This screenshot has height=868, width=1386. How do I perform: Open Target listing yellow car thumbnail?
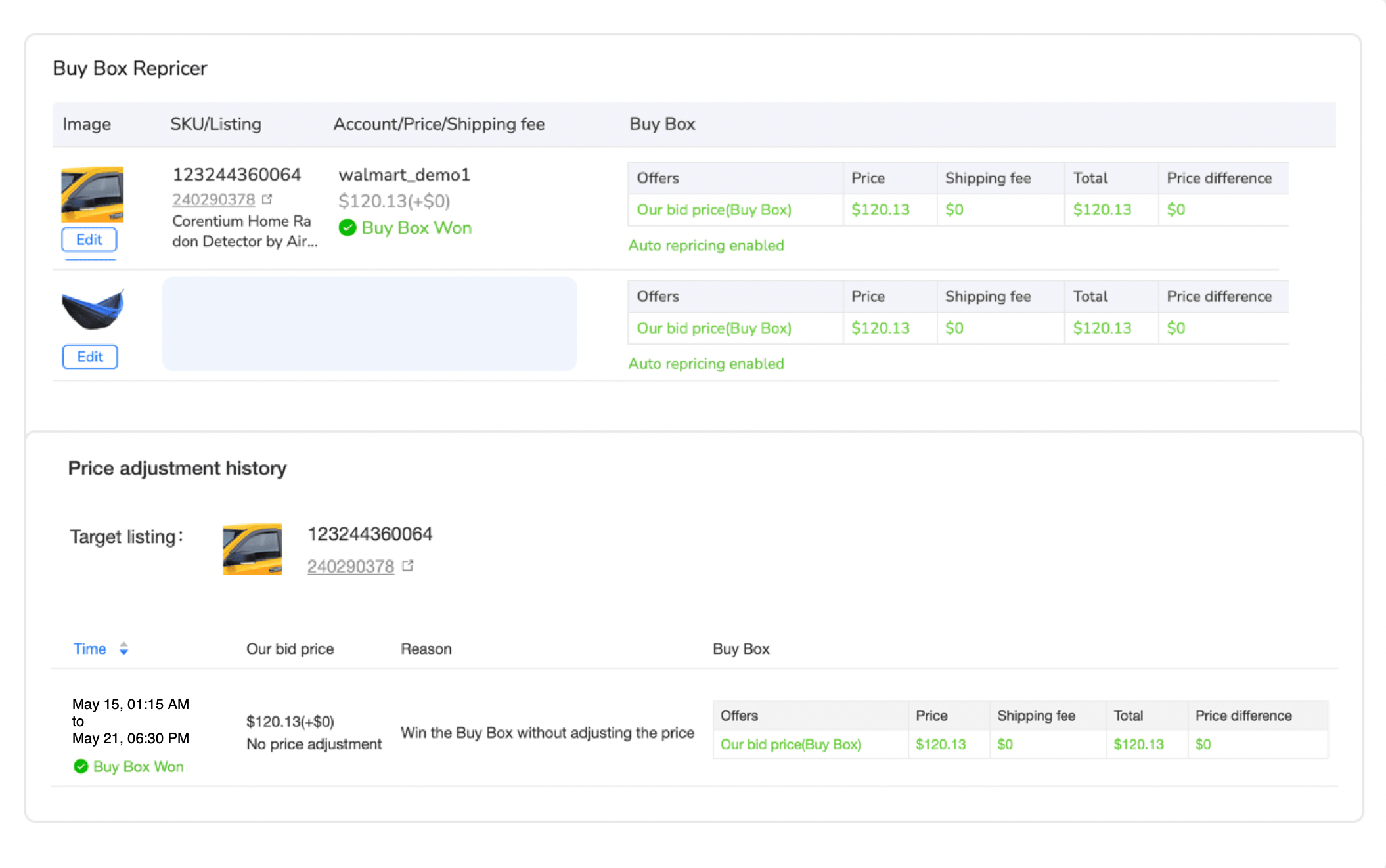[252, 549]
